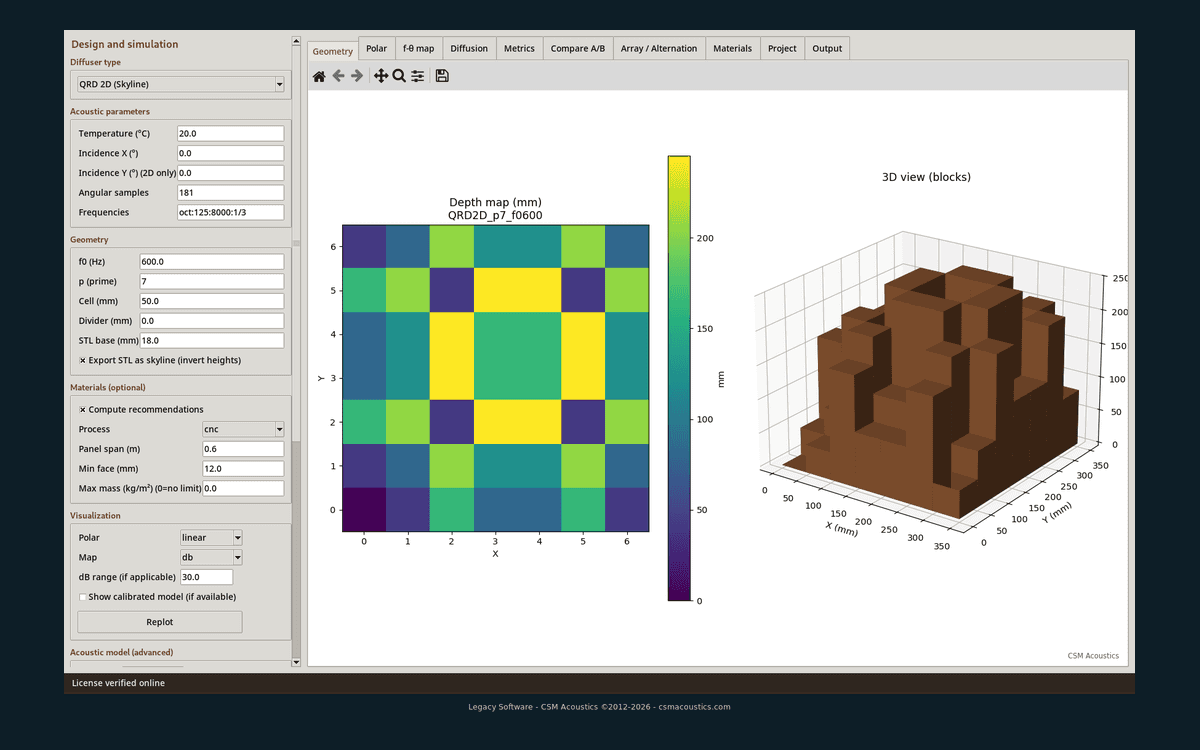Click the left panel scroll-down arrow
Image resolution: width=1200 pixels, height=750 pixels.
296,662
